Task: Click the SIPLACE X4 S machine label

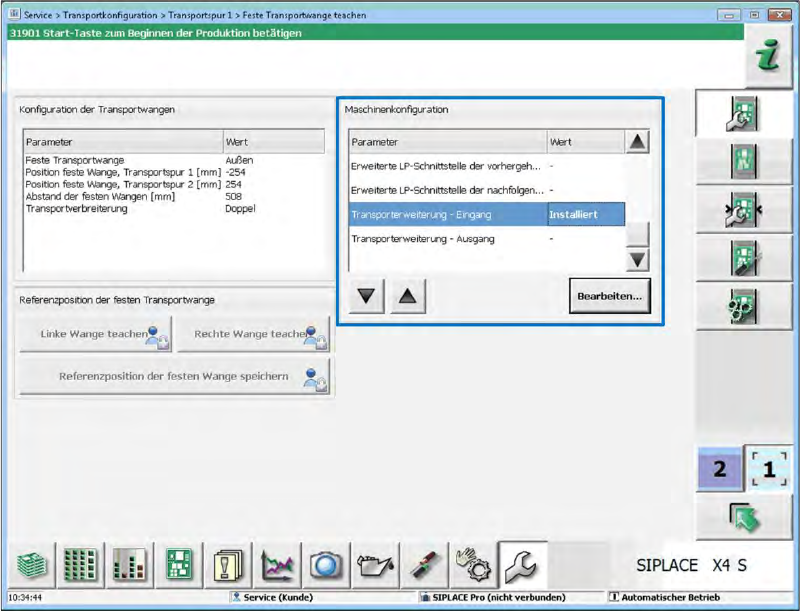Action: 691,566
